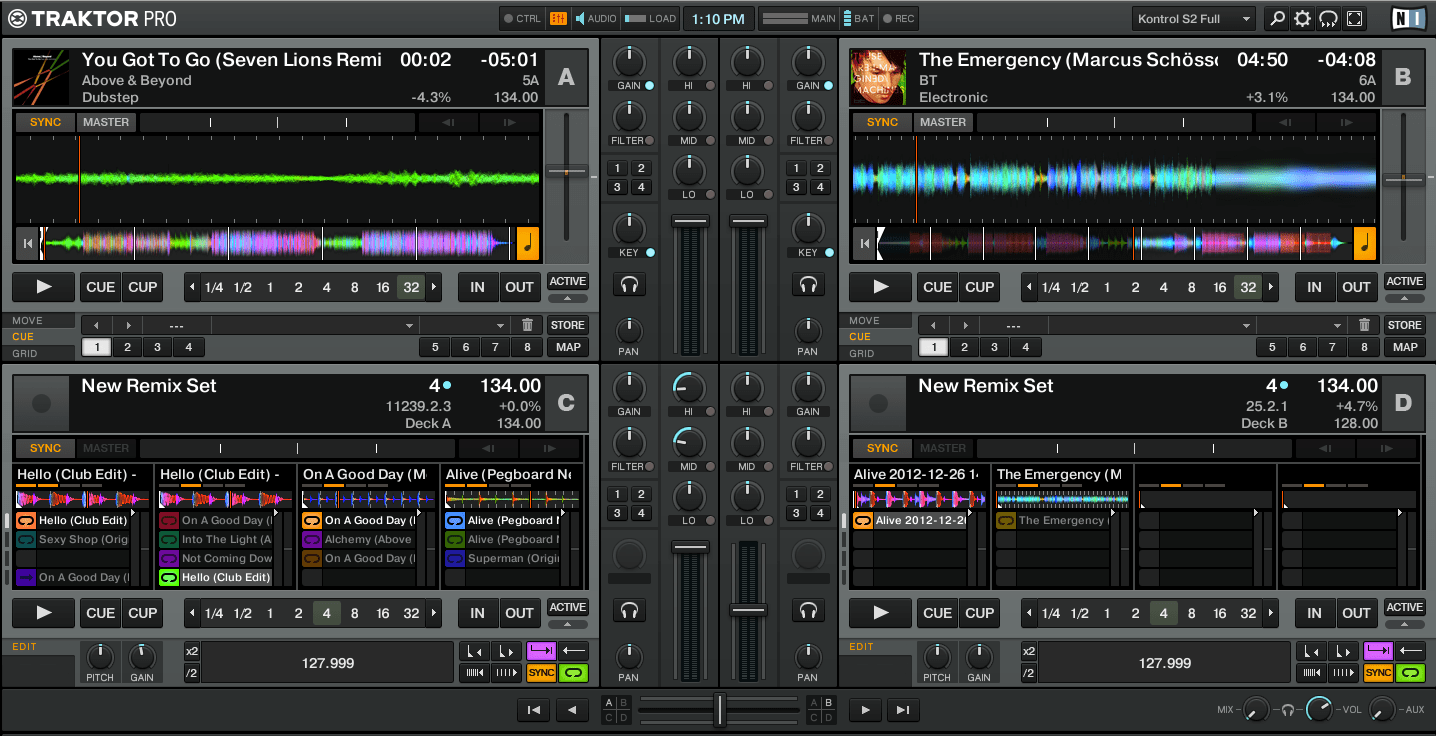Switch to Deck A CUE panel tab
Viewport: 1436px width, 736px height.
point(39,337)
